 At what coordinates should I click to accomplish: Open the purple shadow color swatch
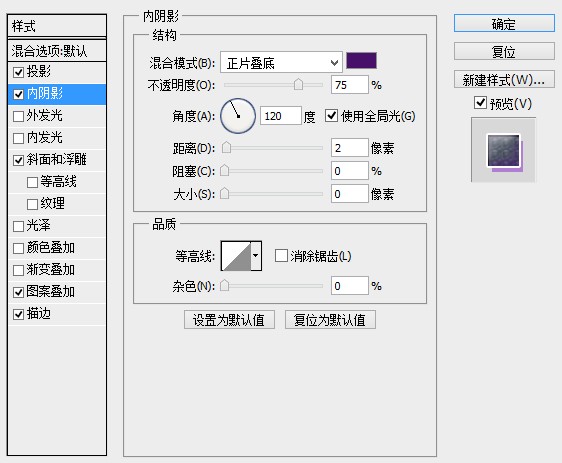(361, 61)
